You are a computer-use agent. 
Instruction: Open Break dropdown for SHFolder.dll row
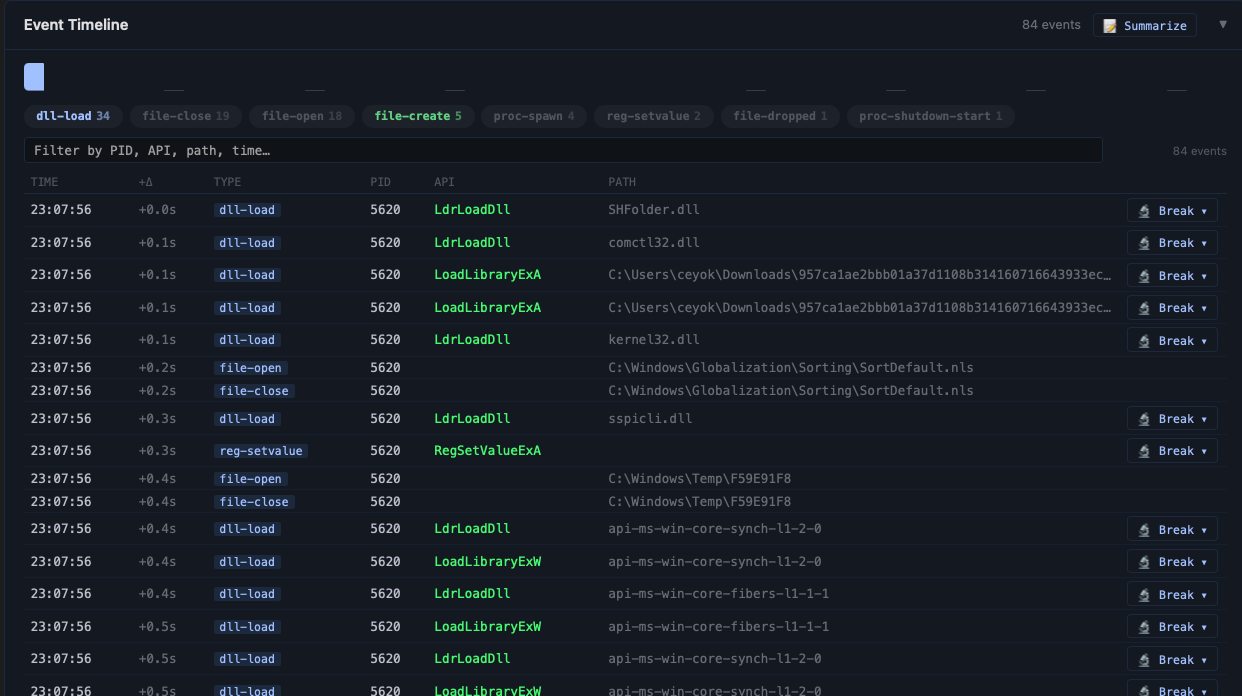(x=1172, y=211)
